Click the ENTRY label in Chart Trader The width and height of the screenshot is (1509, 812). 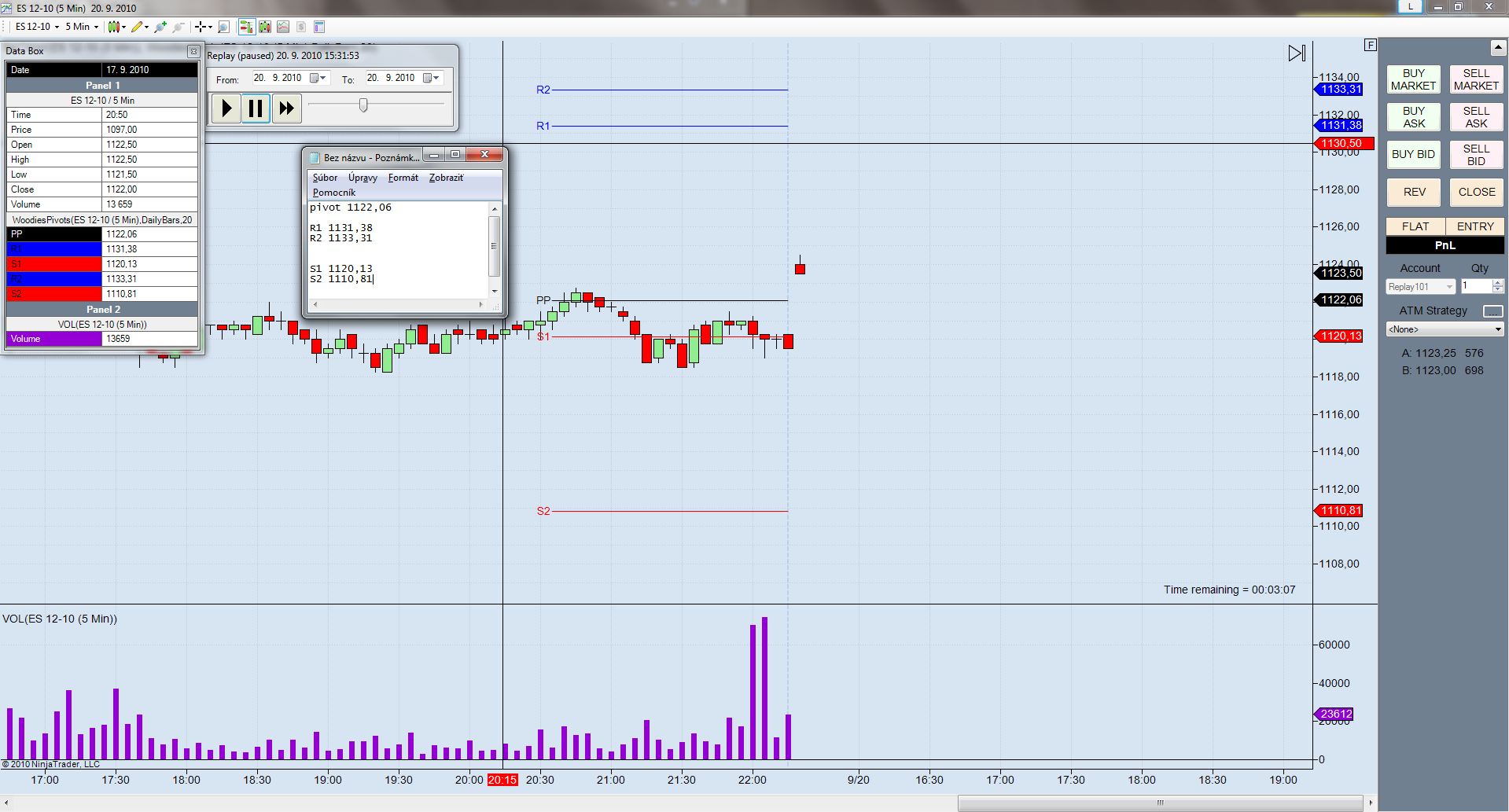(1475, 226)
